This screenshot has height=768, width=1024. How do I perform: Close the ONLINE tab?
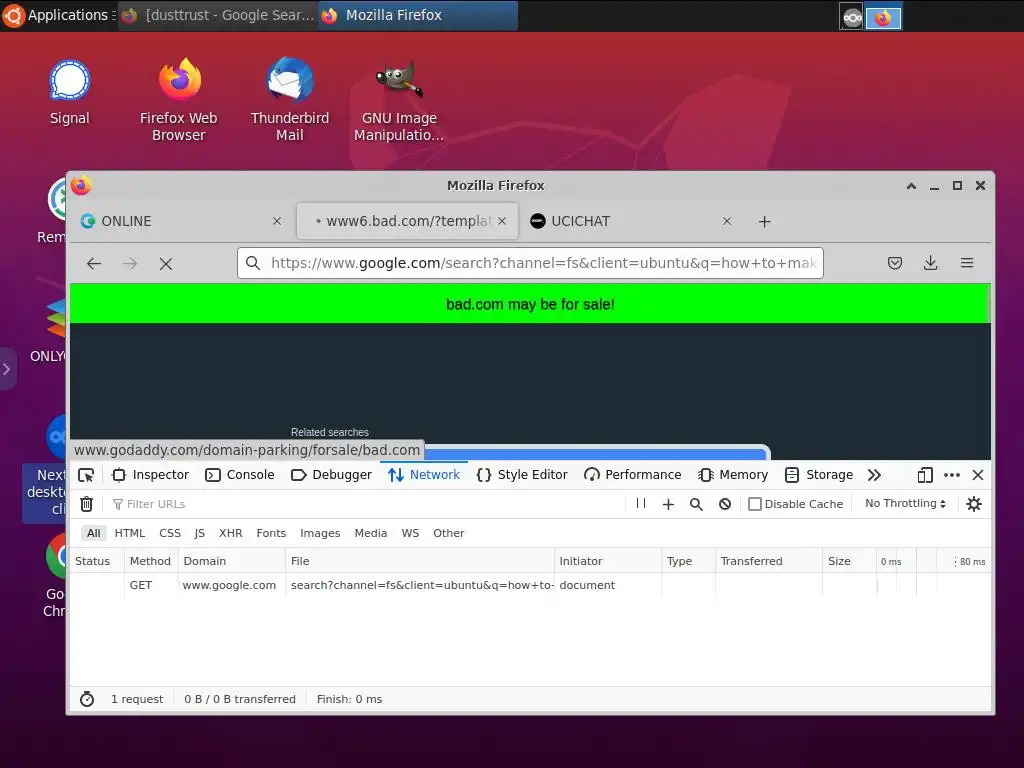tap(277, 221)
